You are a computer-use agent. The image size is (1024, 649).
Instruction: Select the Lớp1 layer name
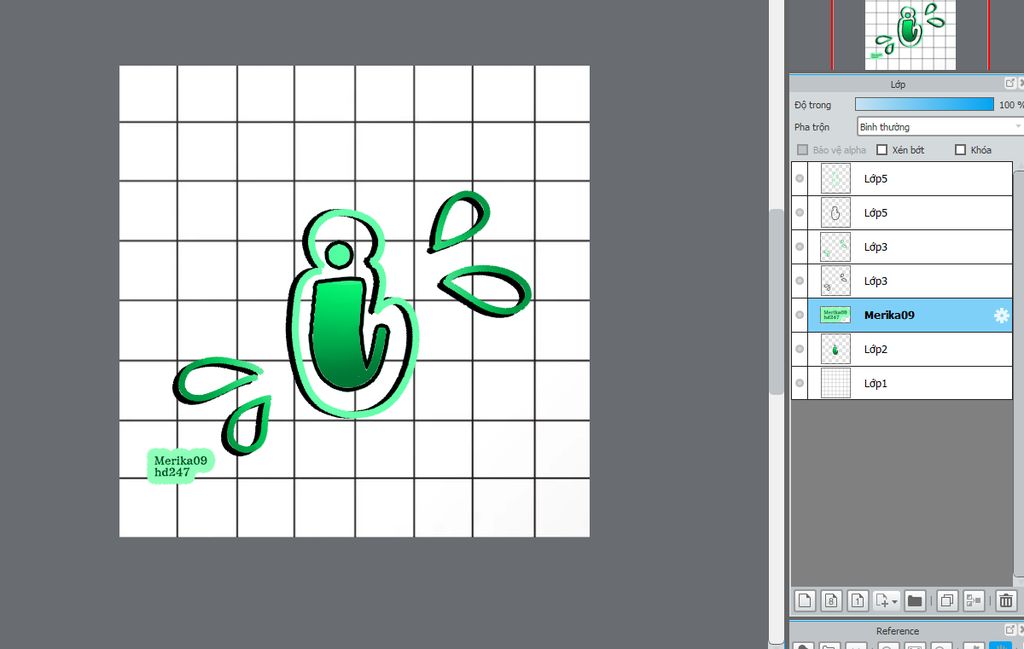click(875, 383)
